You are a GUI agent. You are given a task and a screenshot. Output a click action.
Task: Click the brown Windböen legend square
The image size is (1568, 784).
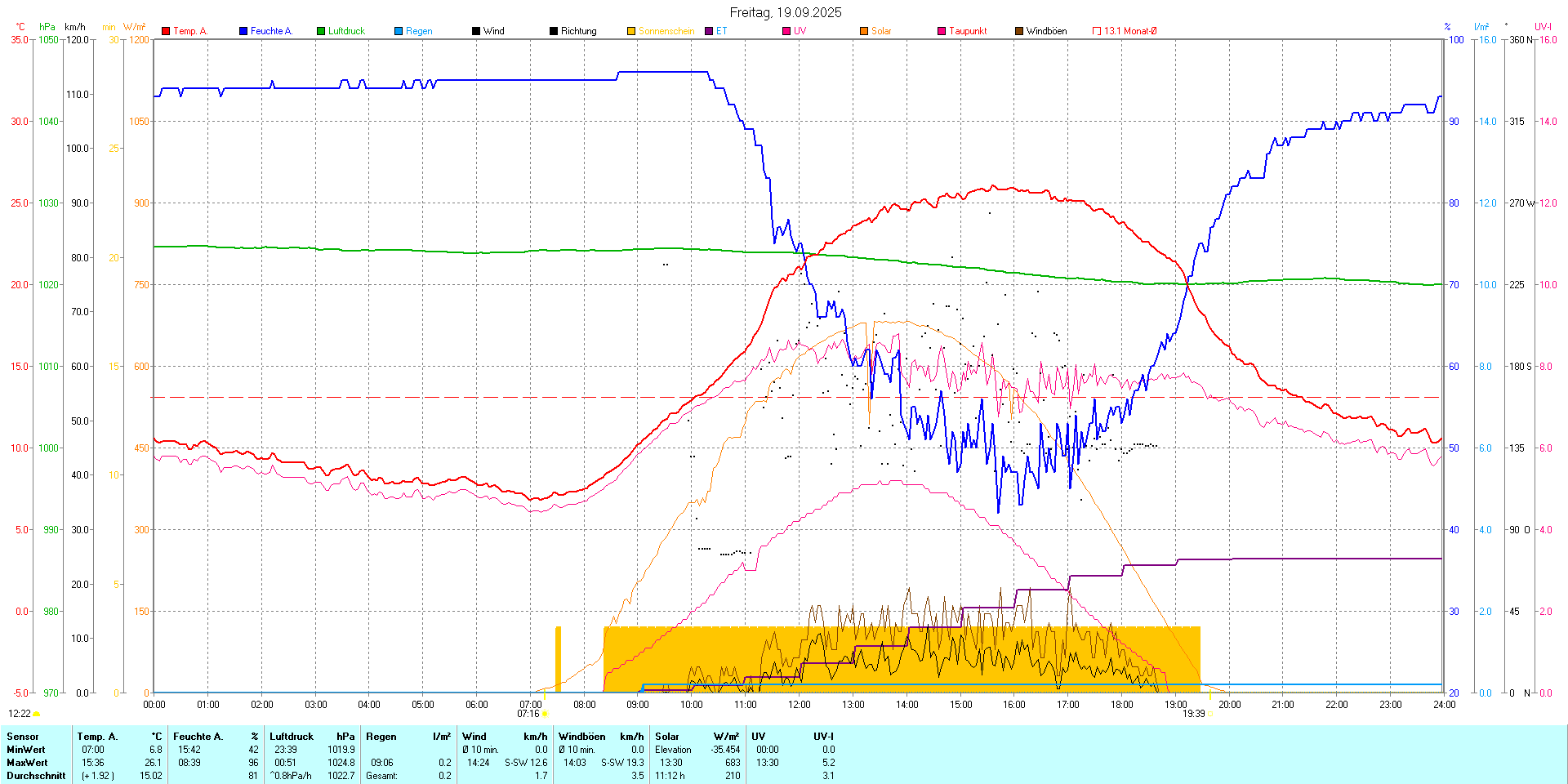click(1019, 31)
